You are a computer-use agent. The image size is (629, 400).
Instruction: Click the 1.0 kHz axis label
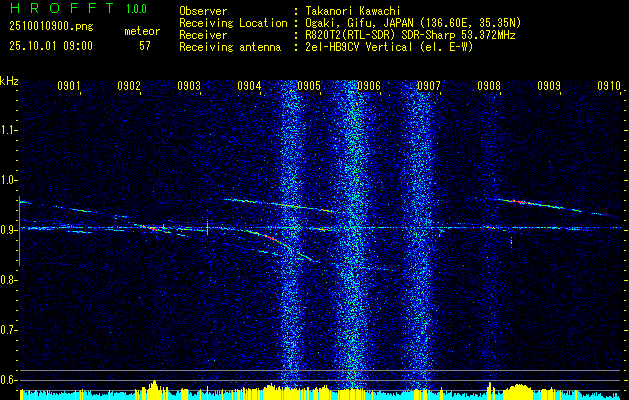(7, 180)
